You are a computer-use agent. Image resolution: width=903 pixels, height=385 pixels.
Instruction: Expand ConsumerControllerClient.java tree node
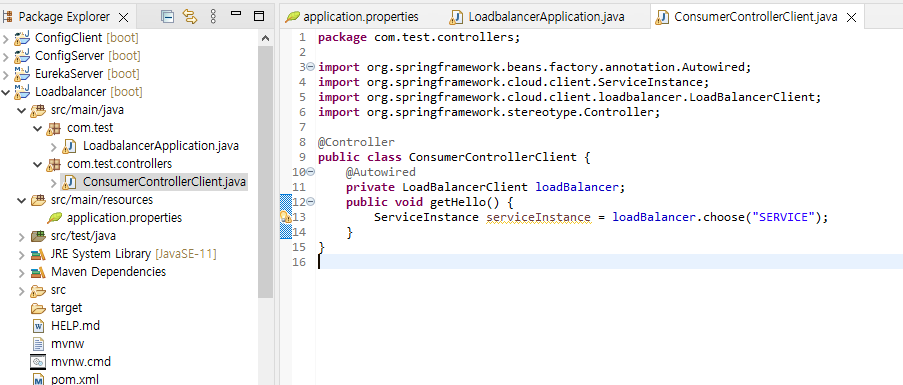(x=54, y=182)
